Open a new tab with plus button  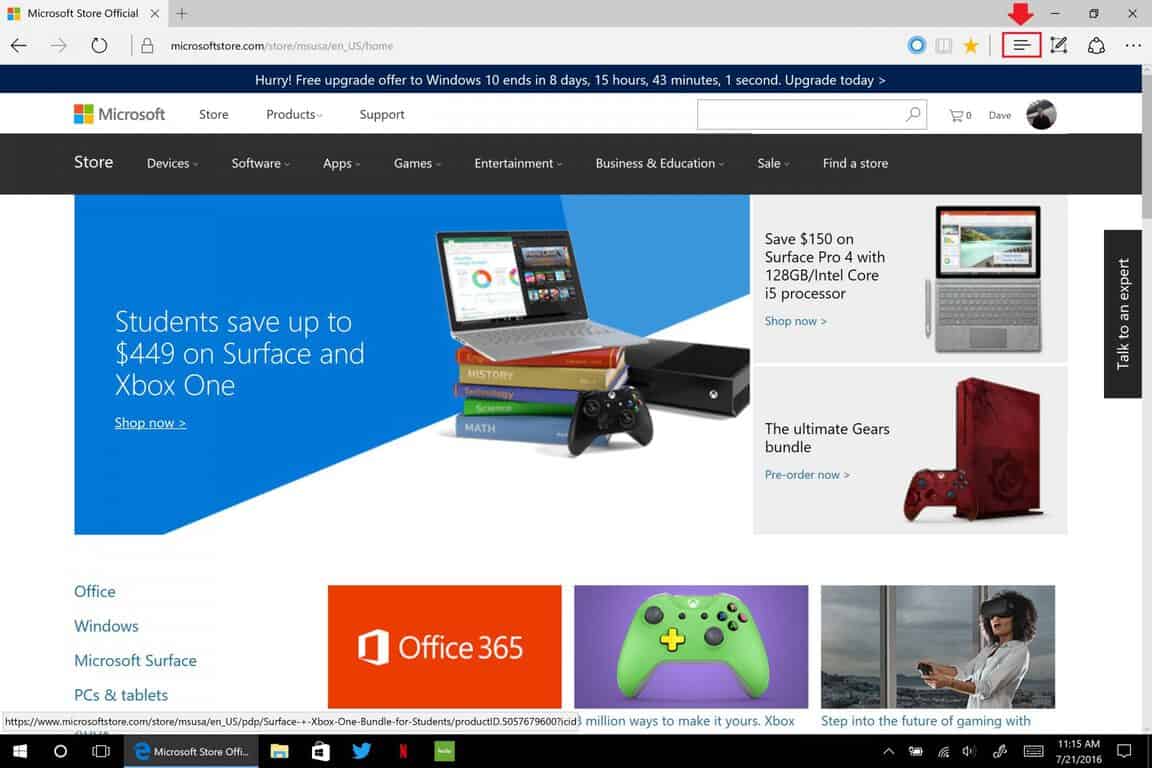(x=181, y=13)
